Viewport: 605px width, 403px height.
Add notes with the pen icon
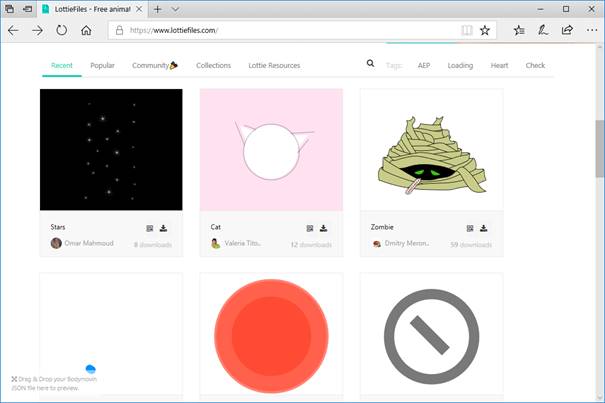(x=543, y=30)
